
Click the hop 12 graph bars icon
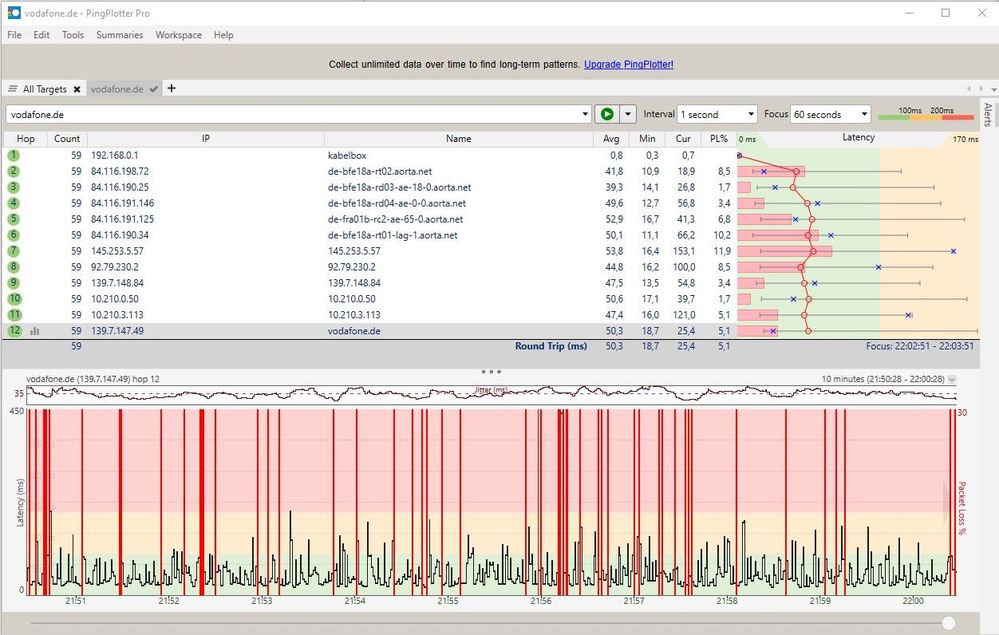coord(35,331)
